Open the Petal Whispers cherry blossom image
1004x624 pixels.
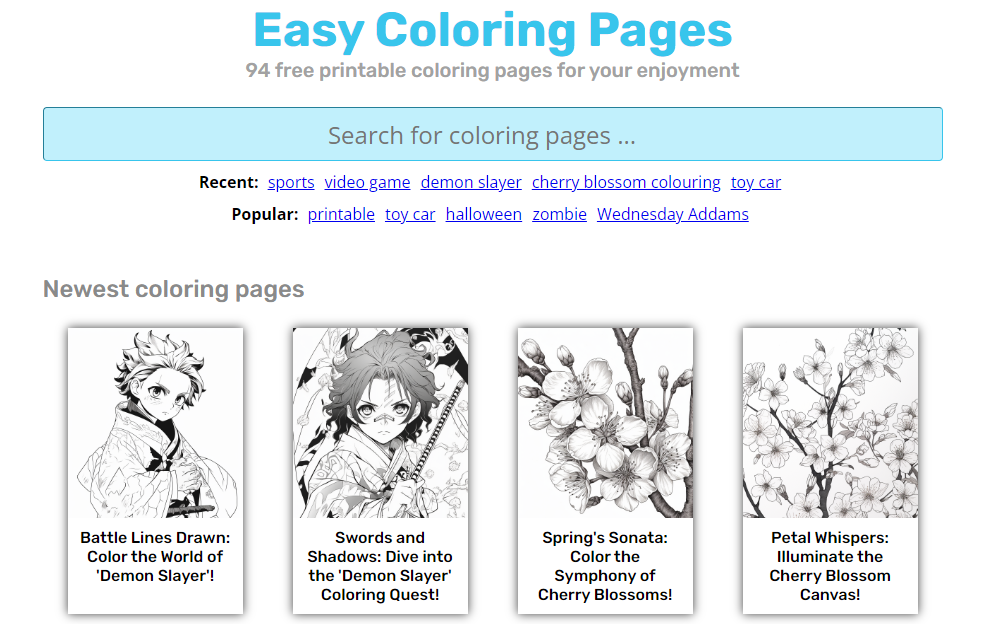click(830, 422)
